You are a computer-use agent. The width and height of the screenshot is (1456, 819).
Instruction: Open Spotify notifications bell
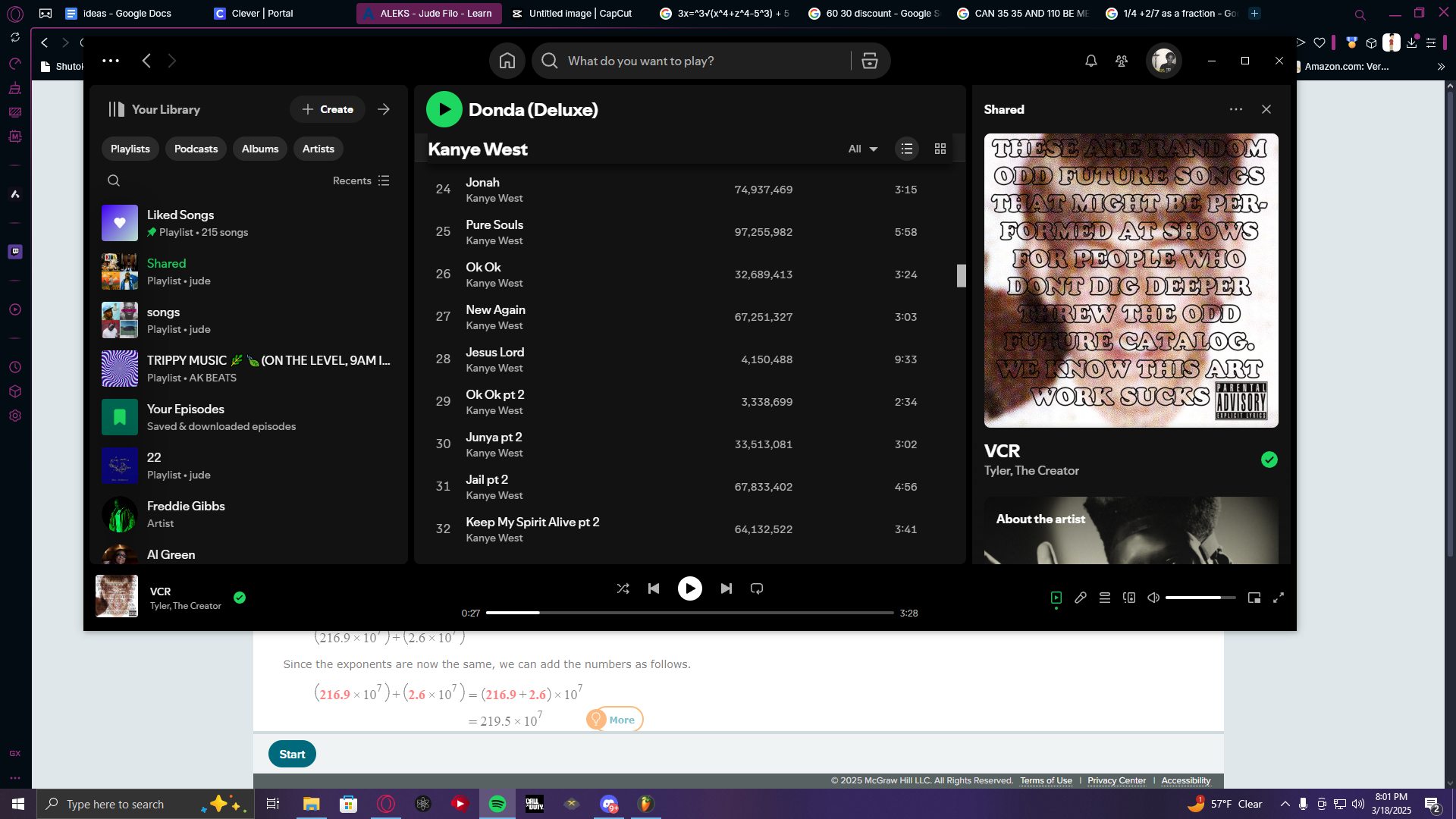coord(1091,61)
